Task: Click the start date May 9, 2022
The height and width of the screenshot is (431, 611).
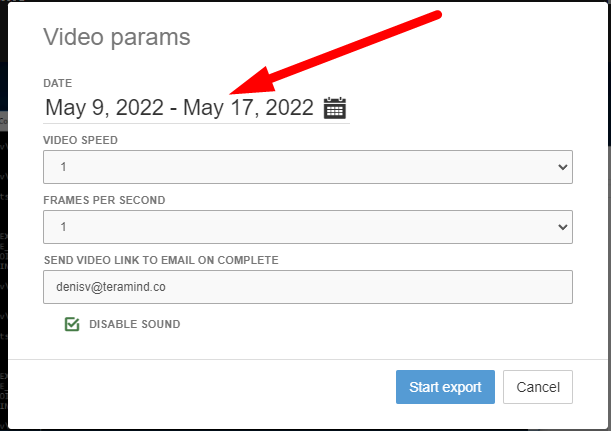Action: pos(103,108)
